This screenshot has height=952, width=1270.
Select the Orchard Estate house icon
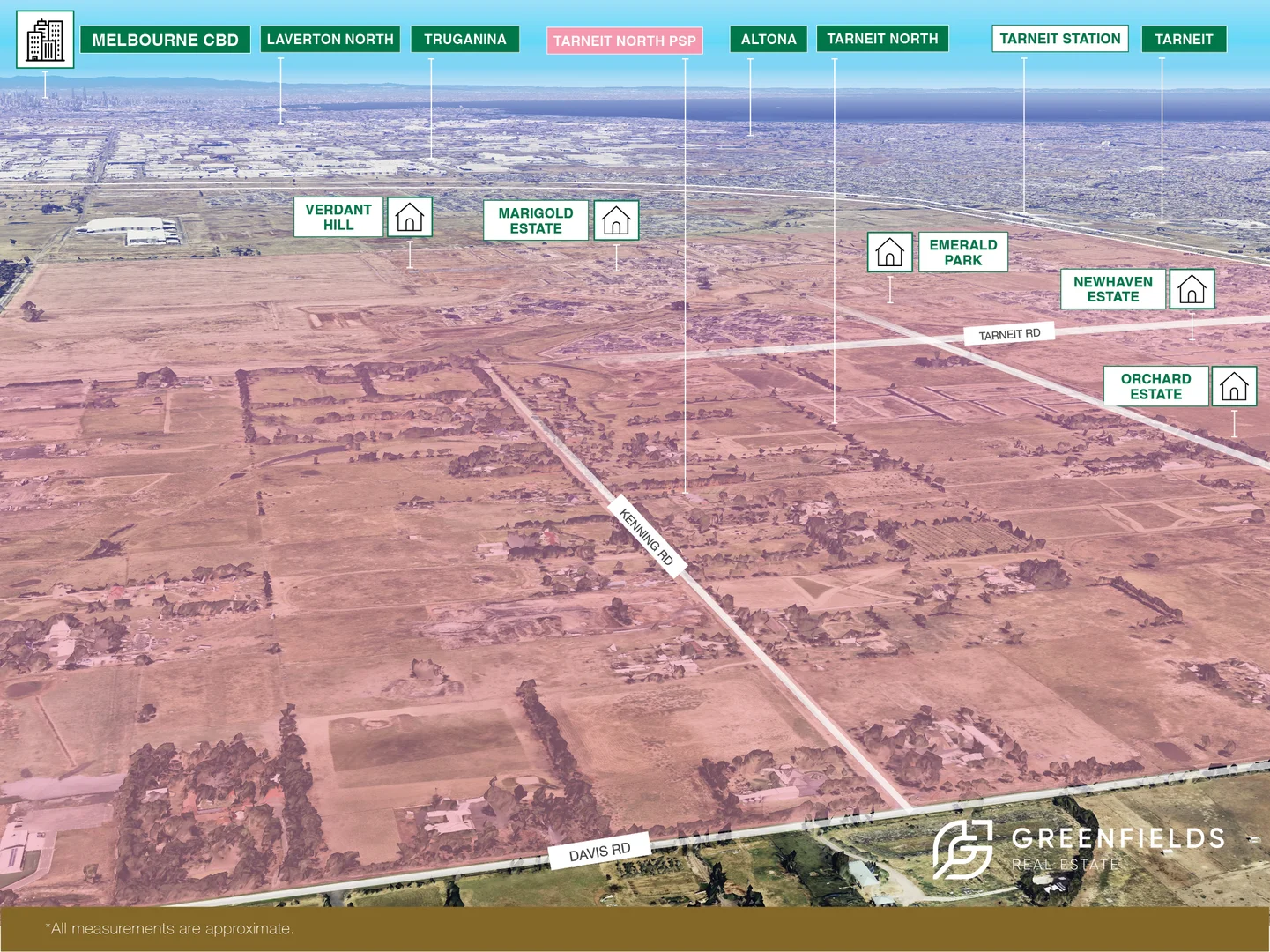[x=1234, y=386]
